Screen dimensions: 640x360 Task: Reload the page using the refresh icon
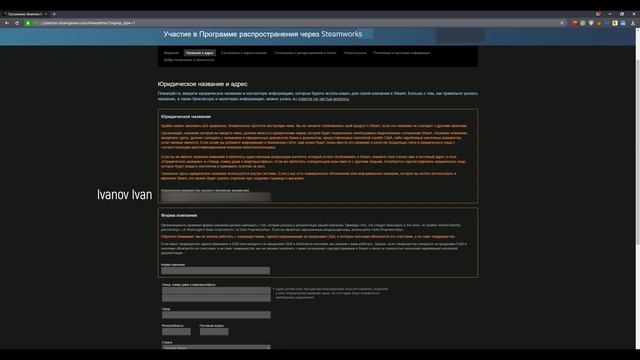pos(17,23)
